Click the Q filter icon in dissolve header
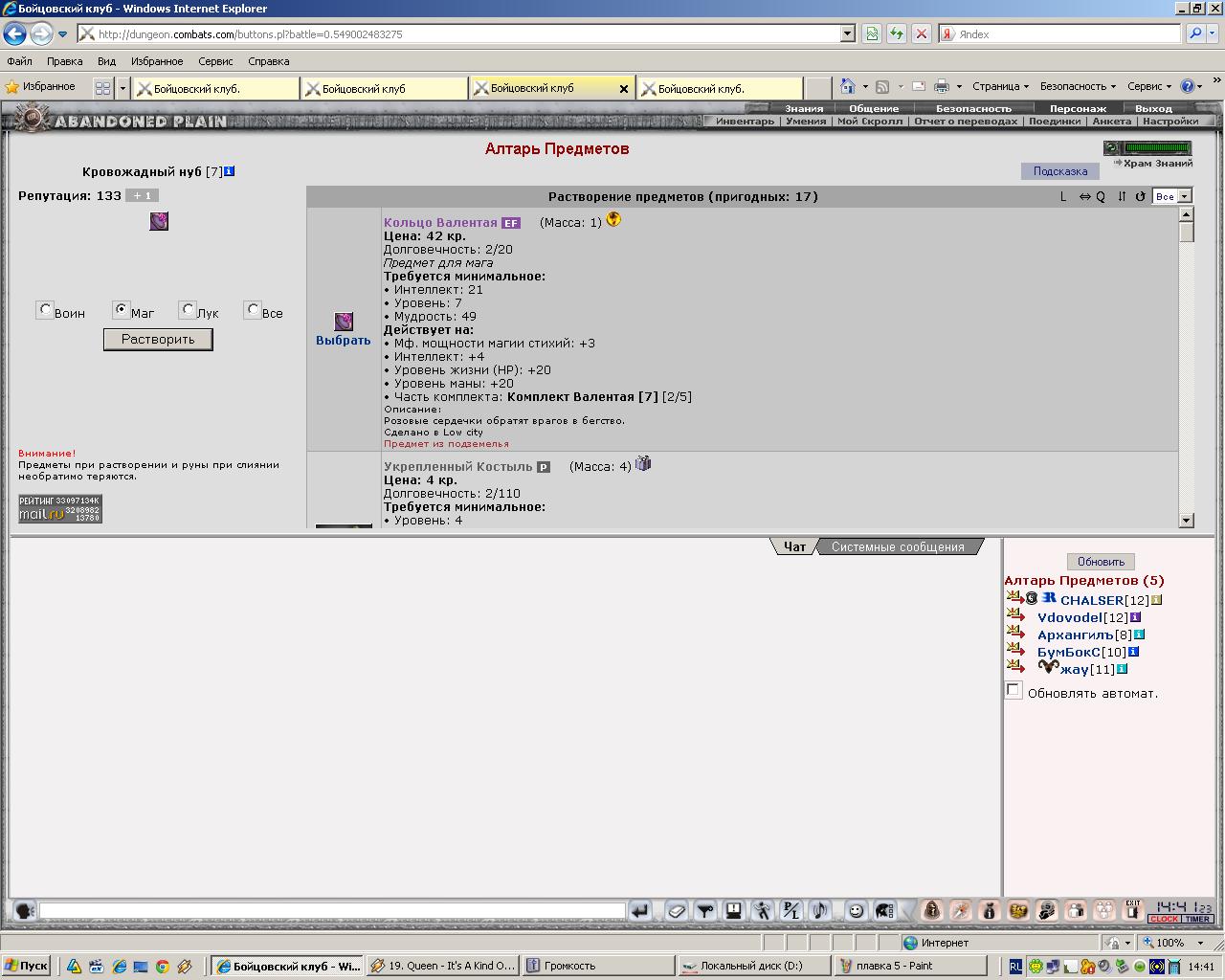The width and height of the screenshot is (1225, 980). pyautogui.click(x=1101, y=196)
